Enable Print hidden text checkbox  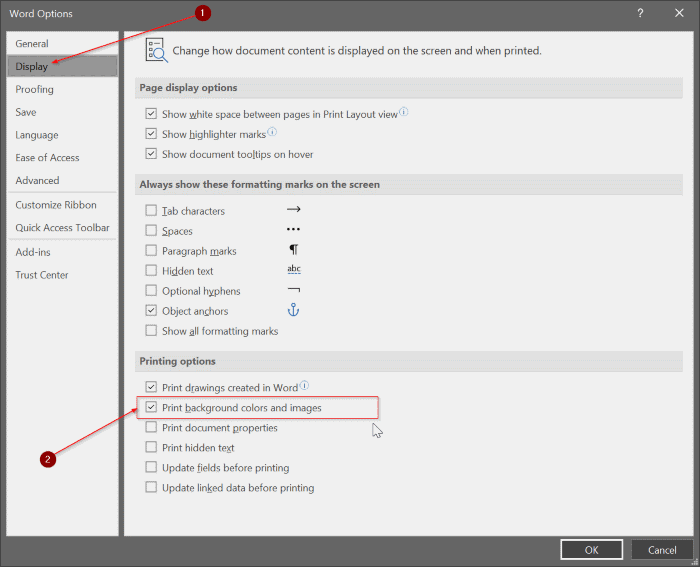click(151, 447)
